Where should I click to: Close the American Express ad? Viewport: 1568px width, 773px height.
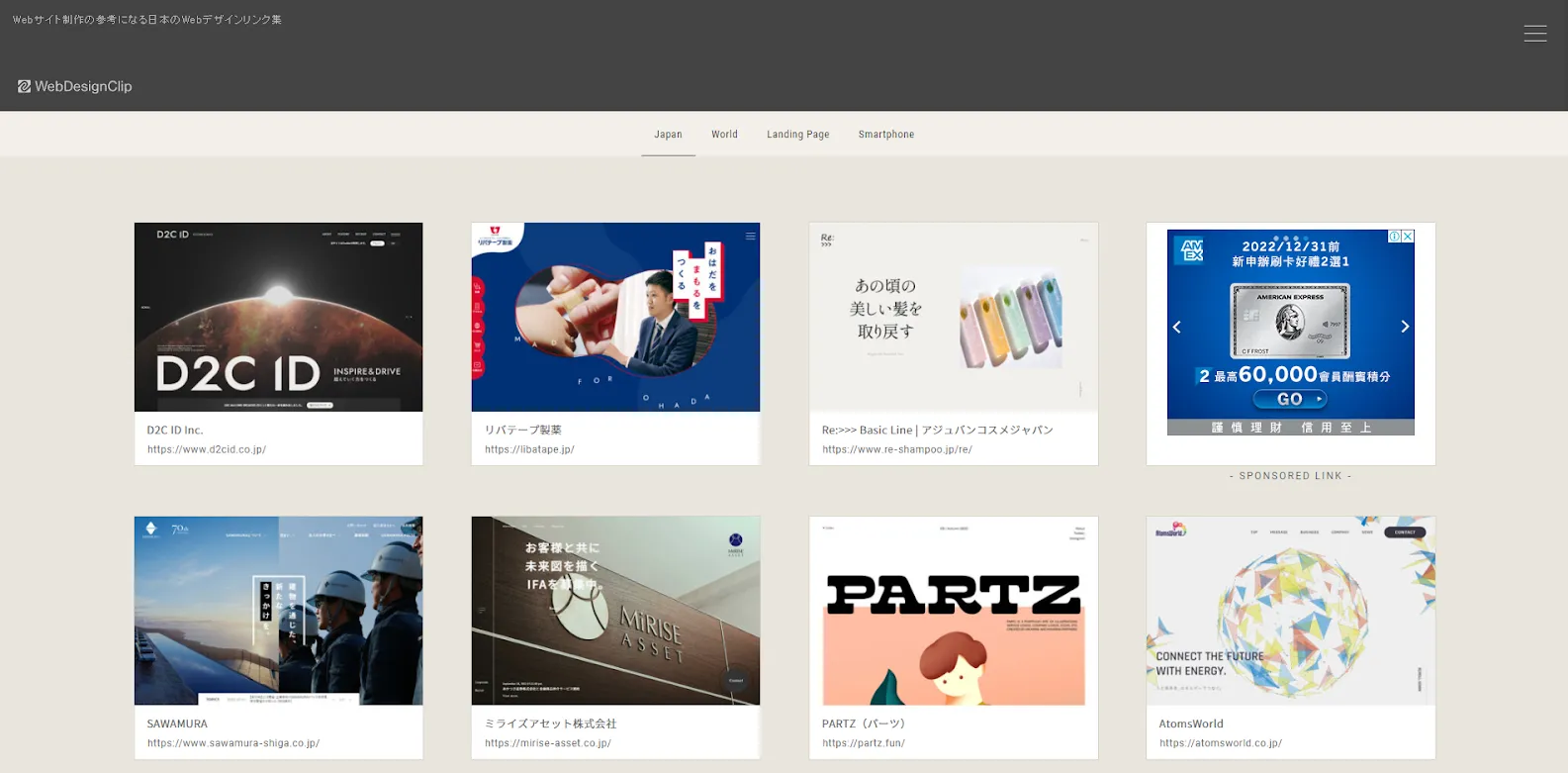point(1408,237)
